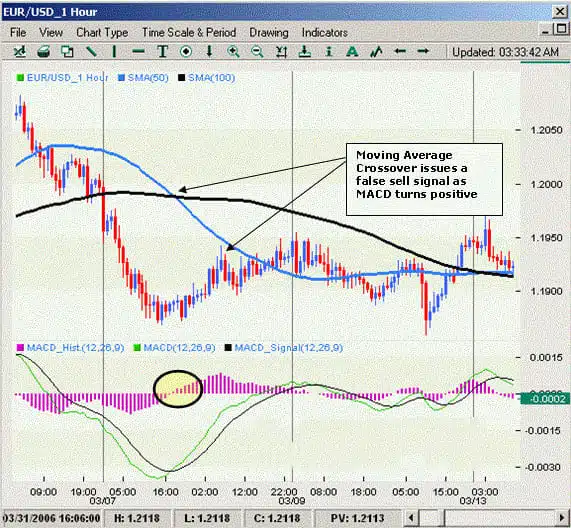This screenshot has height=528, width=571.
Task: Click the green letter A toolbar icon
Action: coord(352,51)
